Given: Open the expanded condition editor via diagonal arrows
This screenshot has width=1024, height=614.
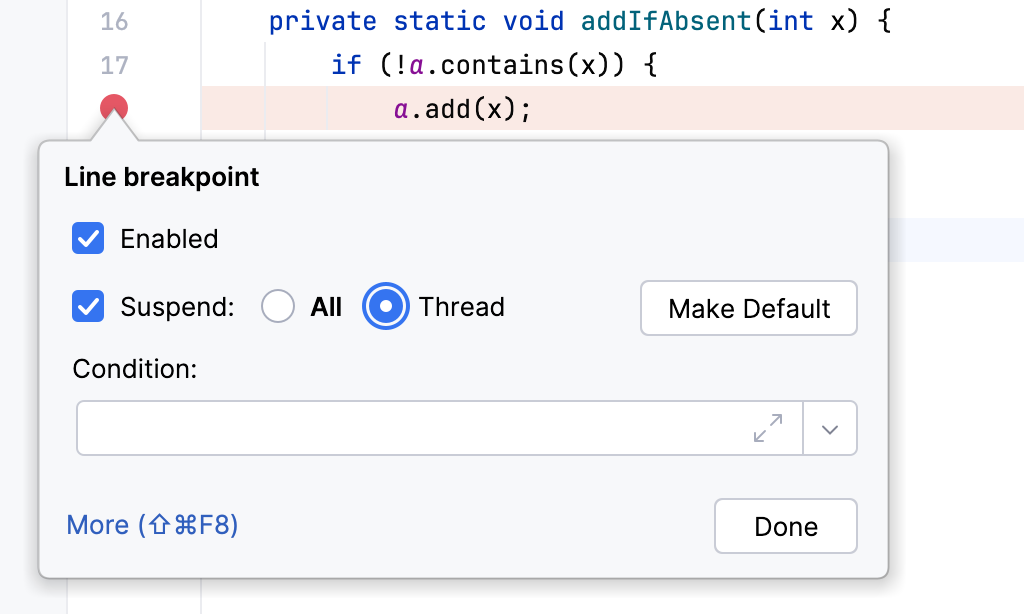Looking at the screenshot, I should [x=767, y=428].
